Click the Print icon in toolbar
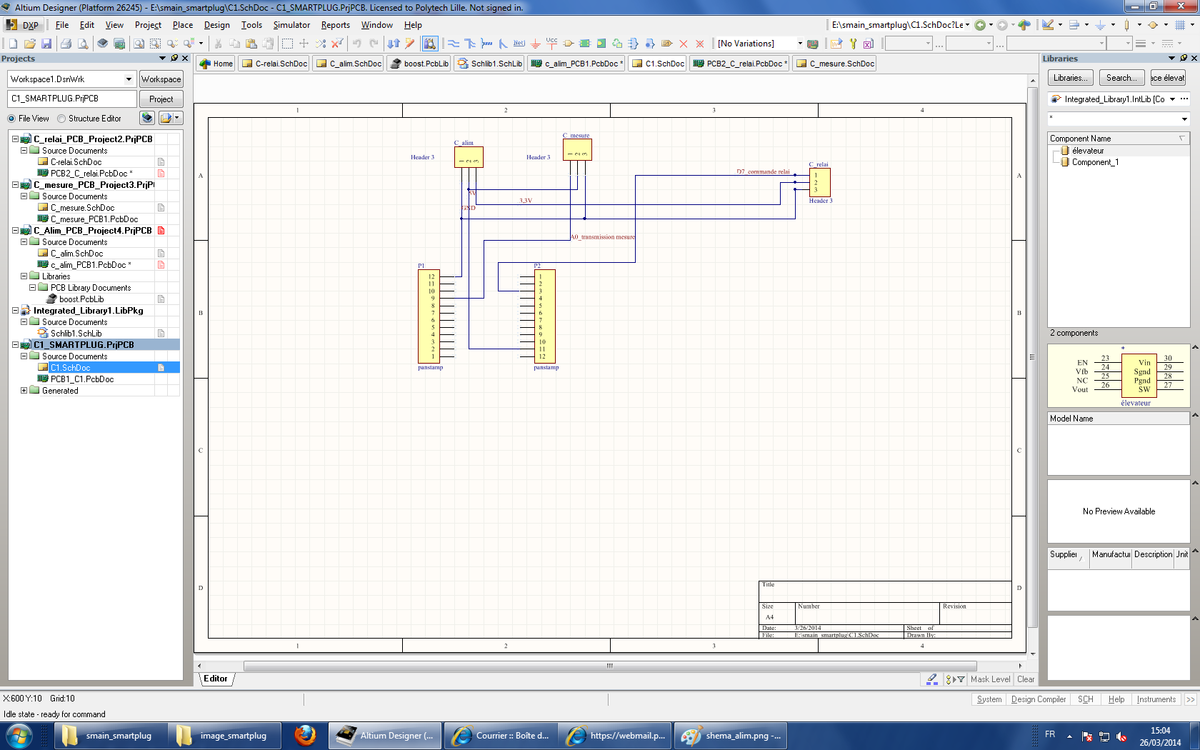The height and width of the screenshot is (750, 1200). point(65,44)
